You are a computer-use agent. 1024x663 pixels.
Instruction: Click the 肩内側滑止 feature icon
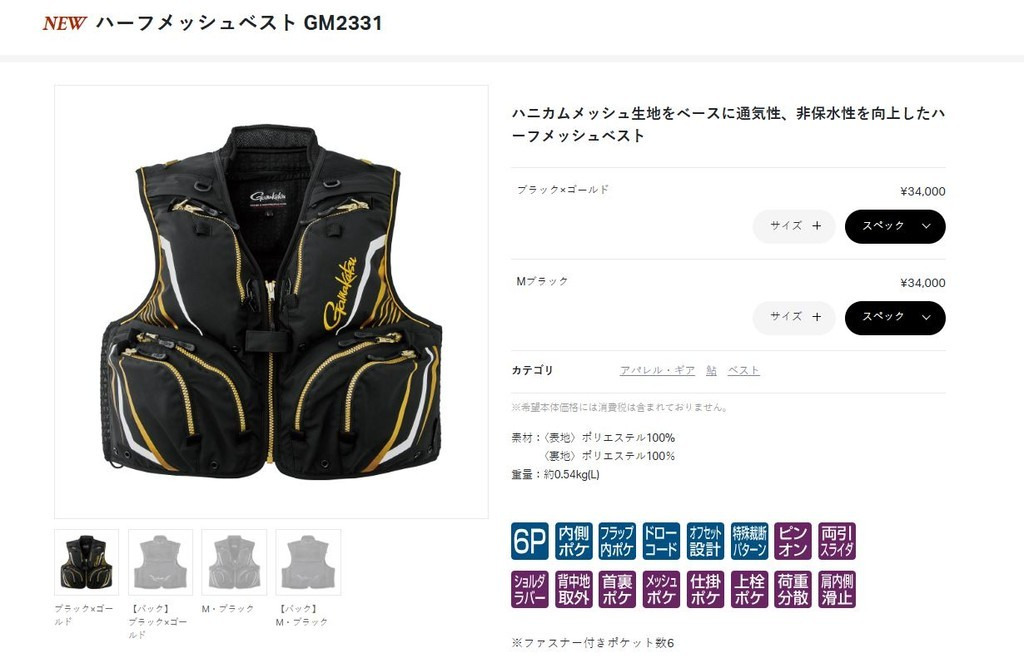pyautogui.click(x=837, y=589)
